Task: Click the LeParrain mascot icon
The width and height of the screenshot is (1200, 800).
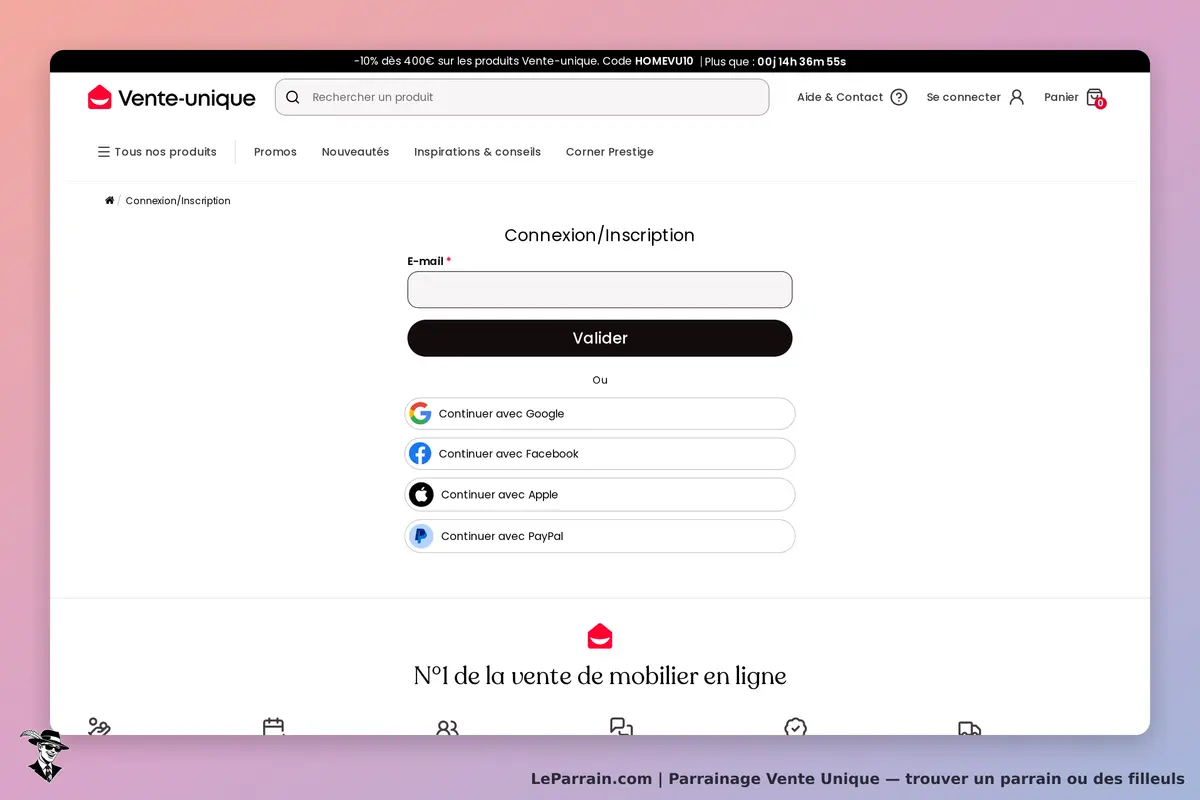Action: coord(44,754)
